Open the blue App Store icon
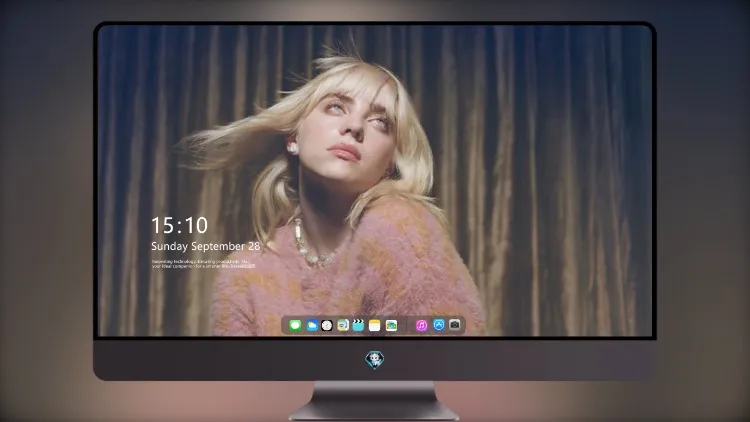The width and height of the screenshot is (750, 422). pos(439,325)
